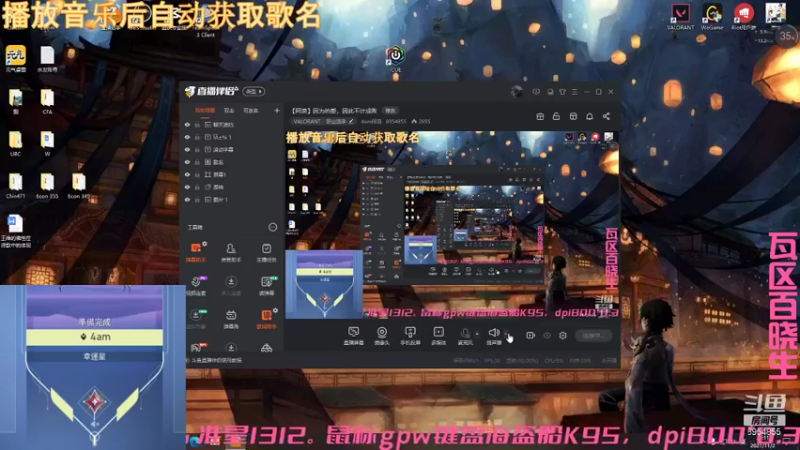This screenshot has width=800, height=450.
Task: Add a 多媒体 media source
Action: [x=438, y=335]
